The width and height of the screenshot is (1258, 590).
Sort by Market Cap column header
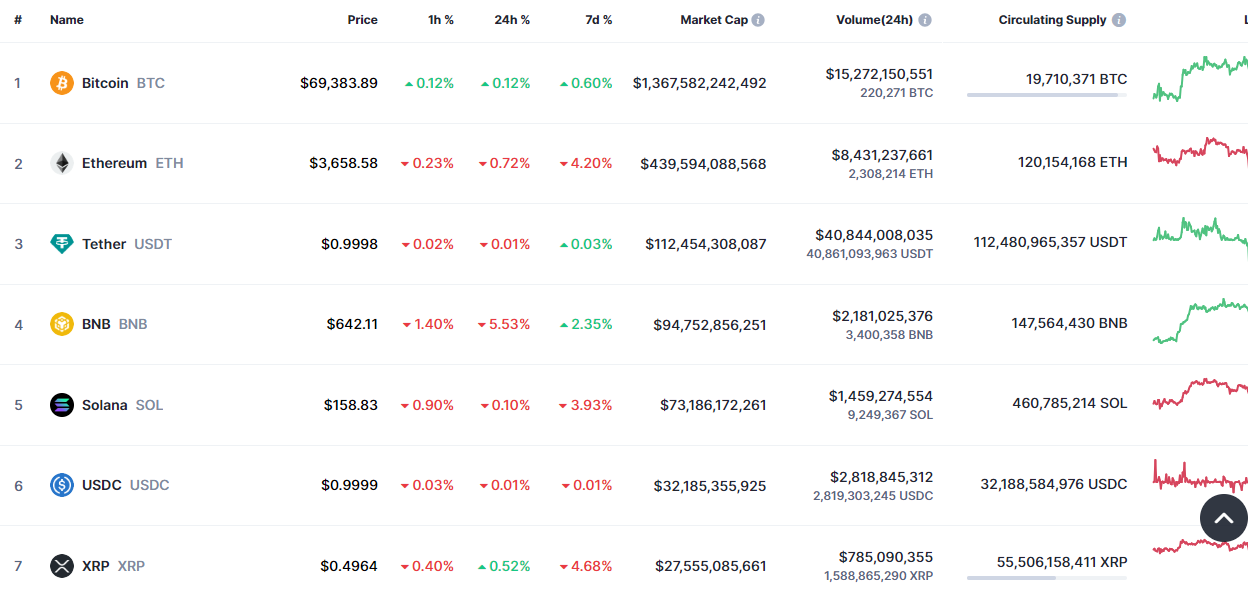click(714, 20)
